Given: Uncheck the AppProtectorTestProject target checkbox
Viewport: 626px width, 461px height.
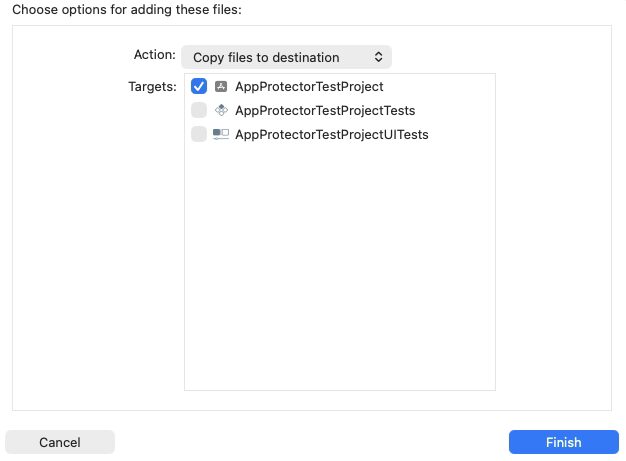Looking at the screenshot, I should pos(199,86).
